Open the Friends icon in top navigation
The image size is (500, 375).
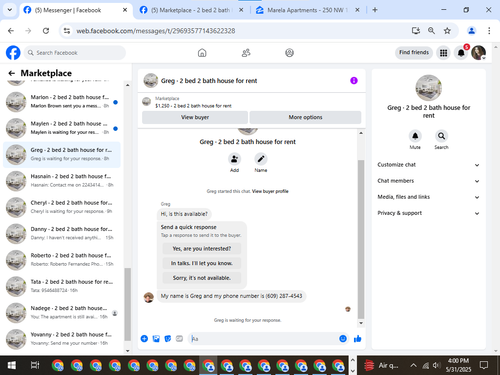[x=246, y=53]
